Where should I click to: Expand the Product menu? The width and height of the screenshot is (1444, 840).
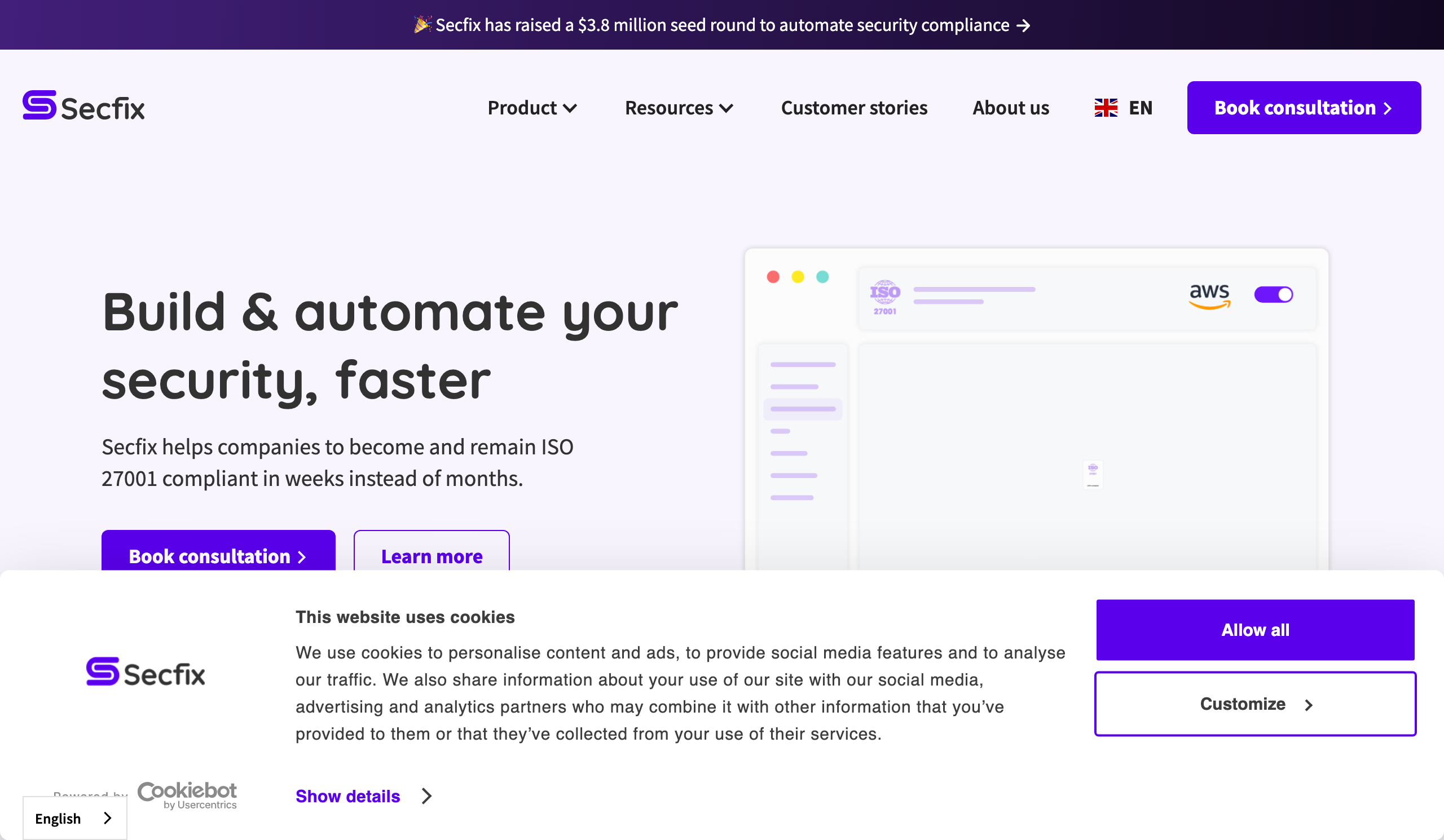click(532, 108)
